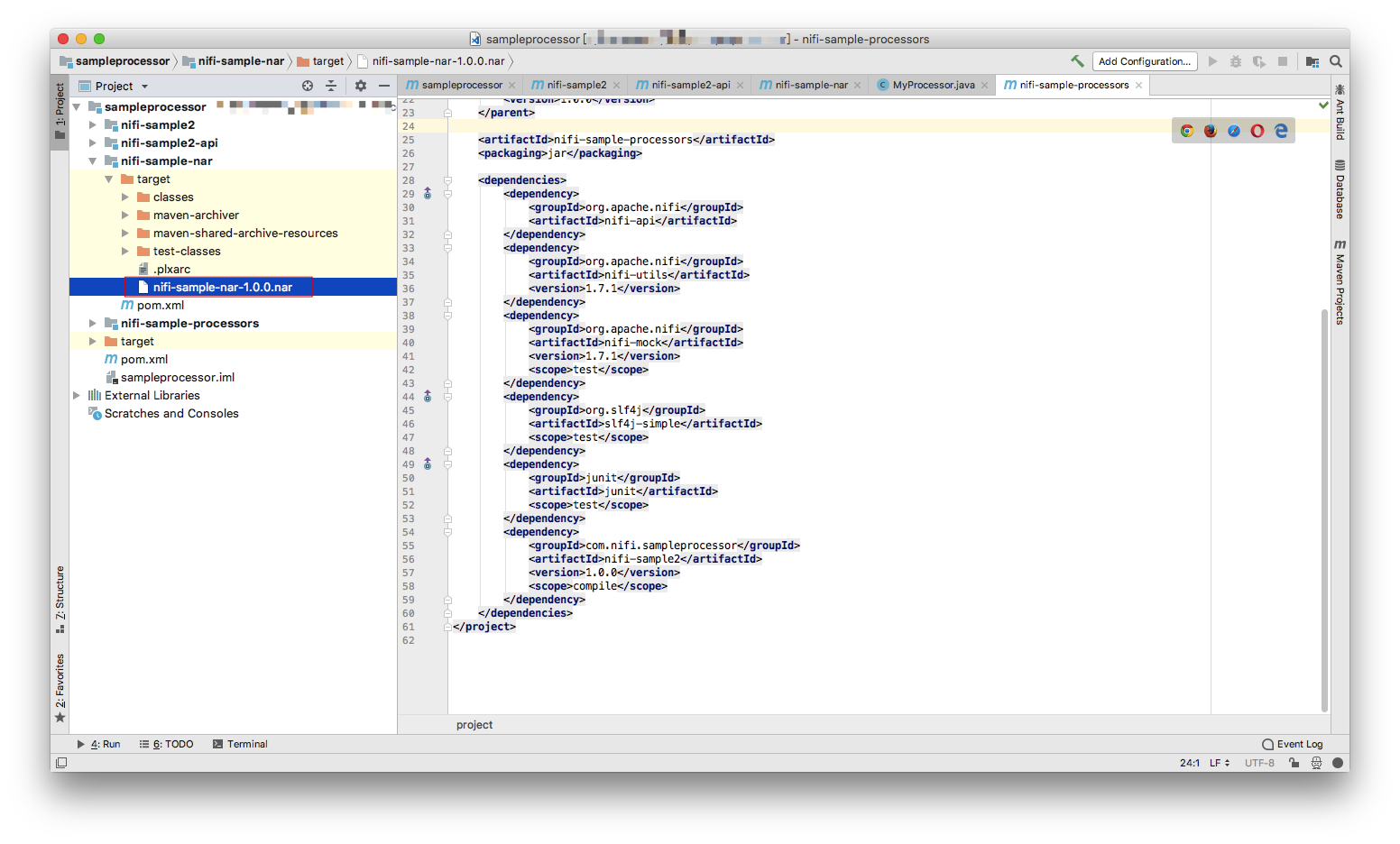Click the Search Everywhere magnifier icon
Image resolution: width=1400 pixels, height=844 pixels.
(1336, 61)
